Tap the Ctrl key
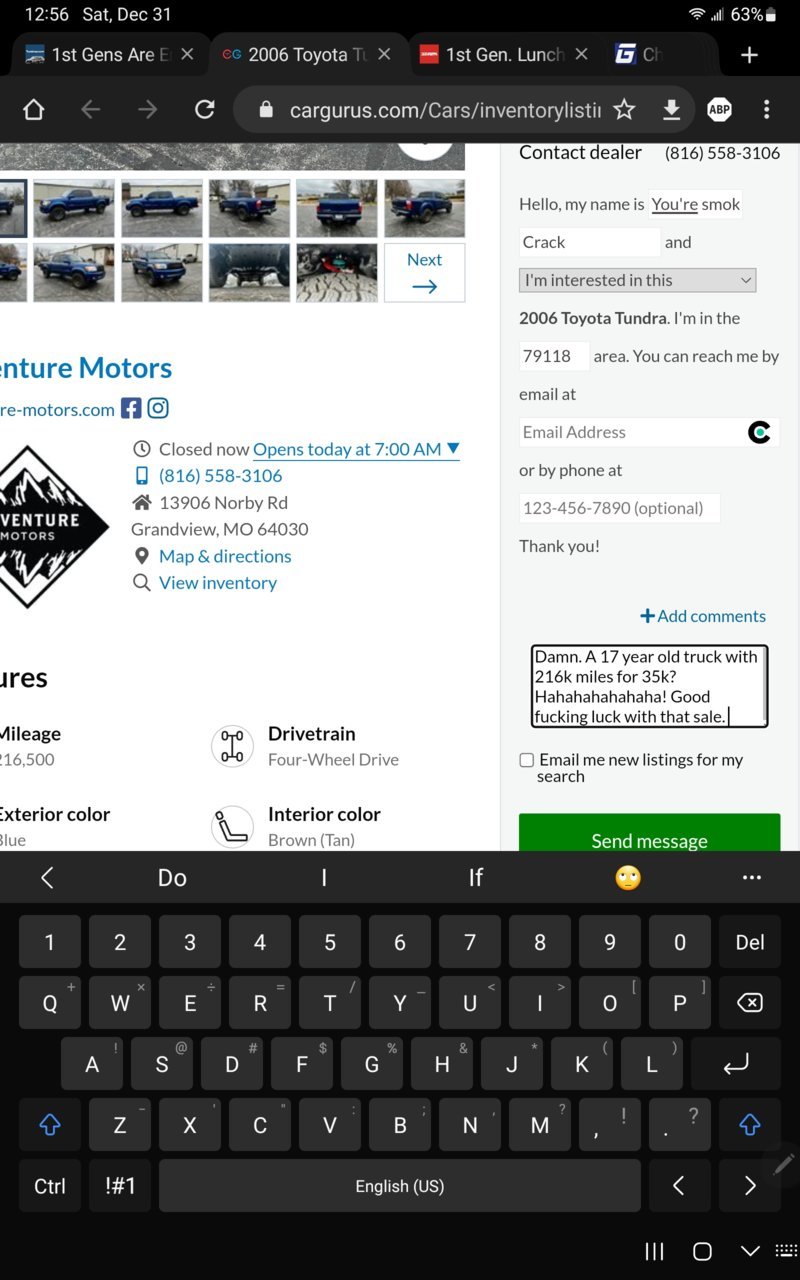The height and width of the screenshot is (1280, 800). click(50, 1186)
